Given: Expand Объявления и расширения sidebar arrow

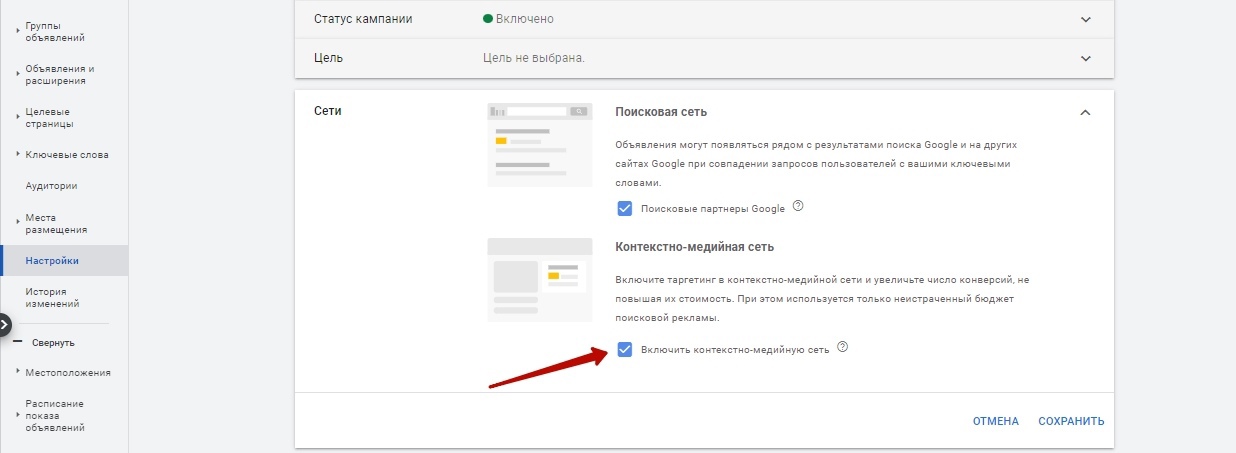Looking at the screenshot, I should [18, 74].
